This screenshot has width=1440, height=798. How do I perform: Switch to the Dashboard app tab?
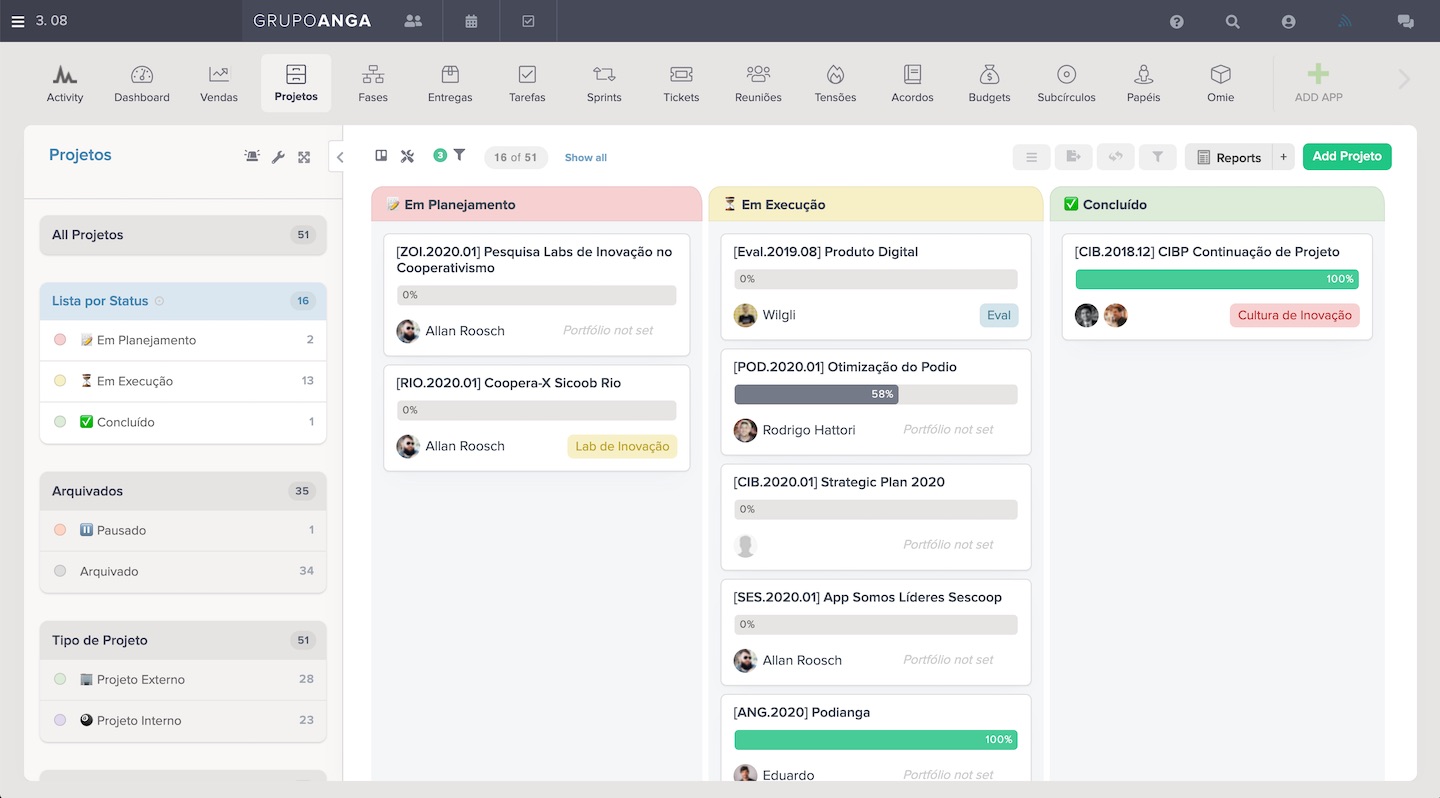click(142, 83)
